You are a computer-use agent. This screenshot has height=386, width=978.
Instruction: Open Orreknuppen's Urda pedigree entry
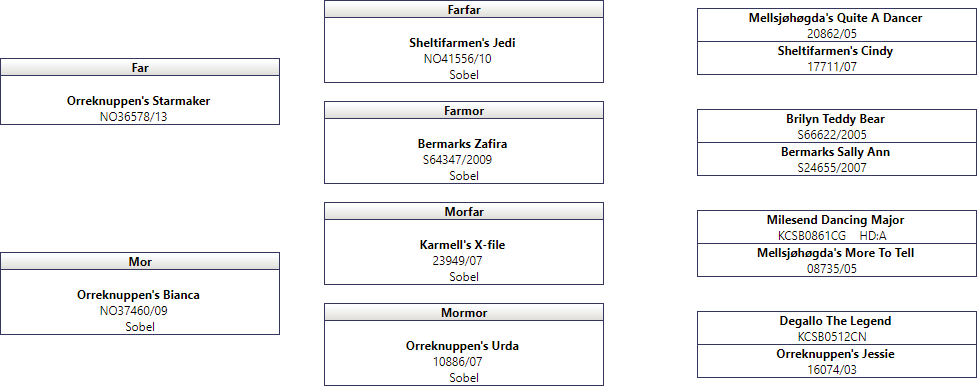(462, 346)
